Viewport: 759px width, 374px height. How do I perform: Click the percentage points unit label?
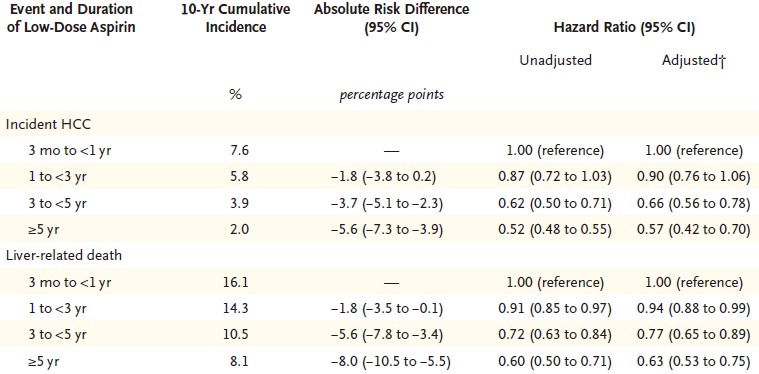pos(391,95)
